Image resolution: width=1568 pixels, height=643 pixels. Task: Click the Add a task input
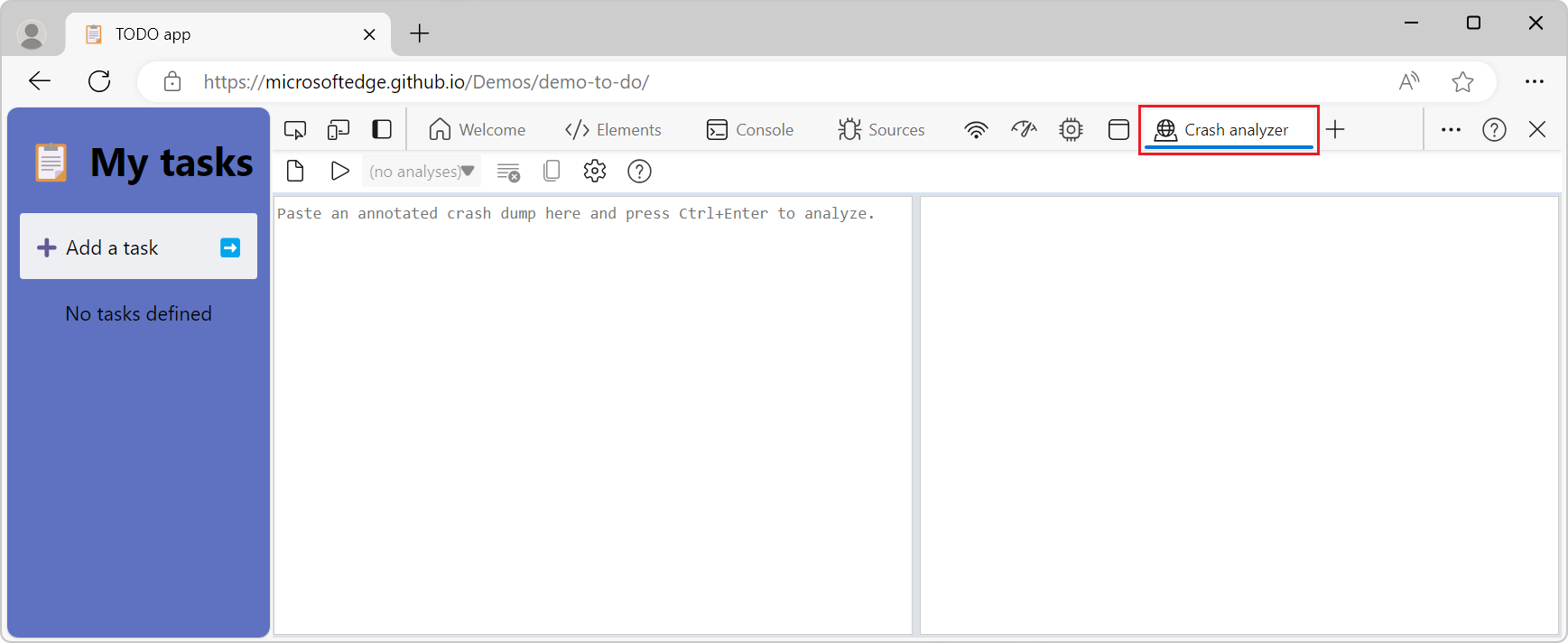coord(138,247)
